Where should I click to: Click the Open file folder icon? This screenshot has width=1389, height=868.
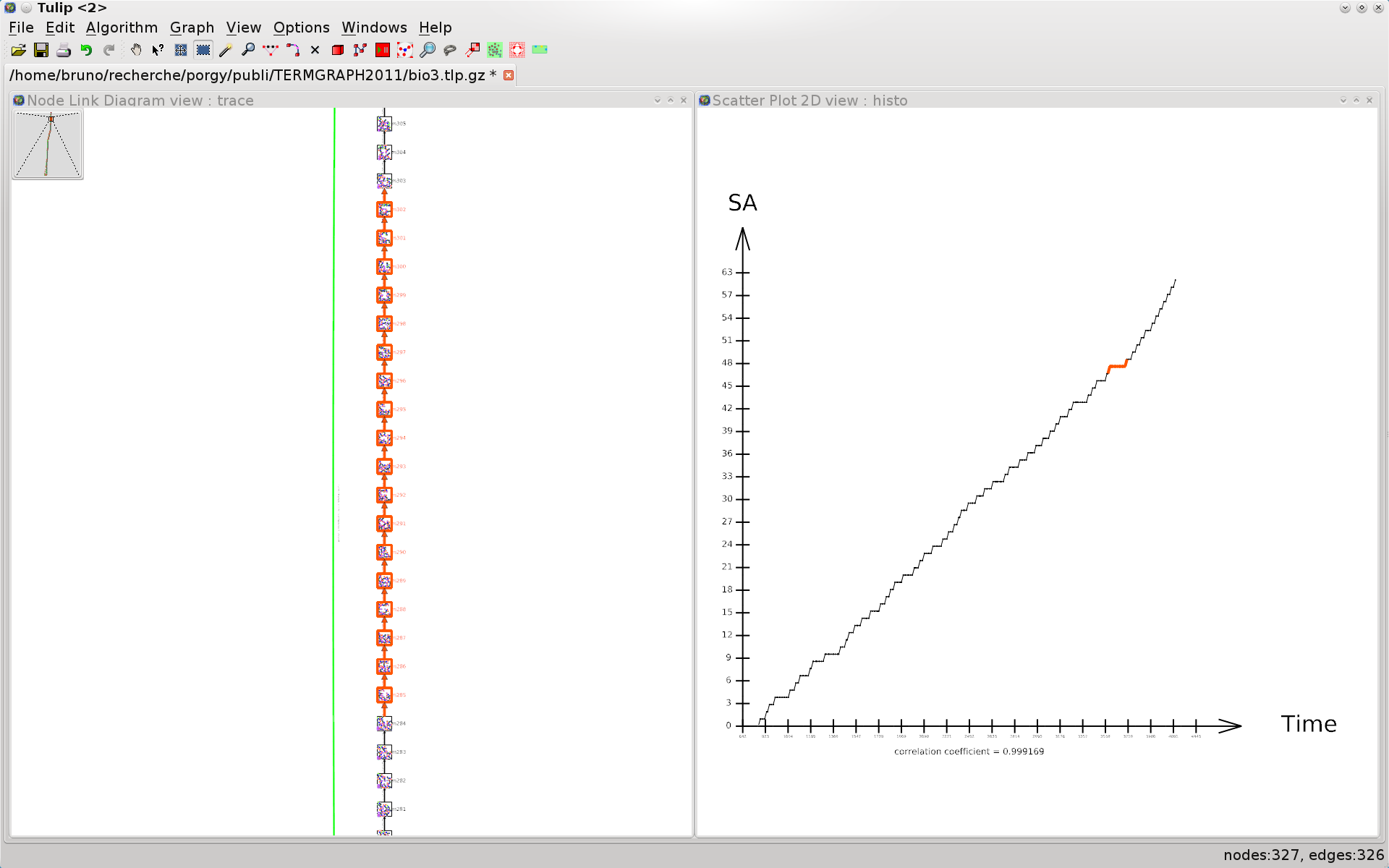[x=18, y=50]
